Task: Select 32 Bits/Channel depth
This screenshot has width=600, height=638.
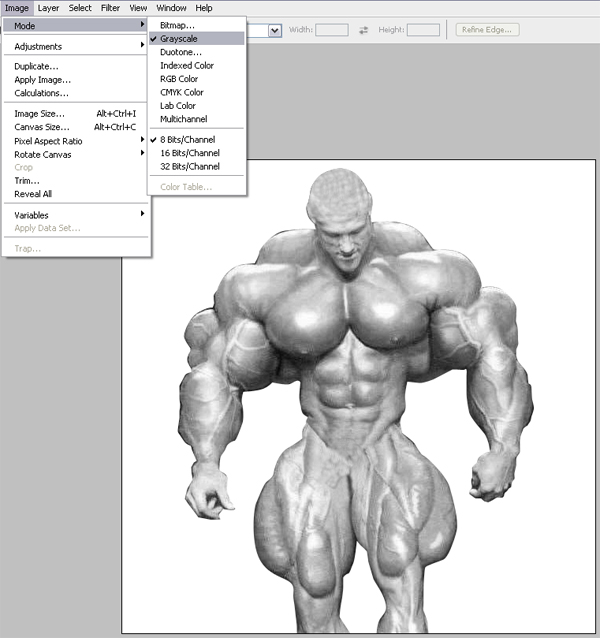Action: (197, 166)
